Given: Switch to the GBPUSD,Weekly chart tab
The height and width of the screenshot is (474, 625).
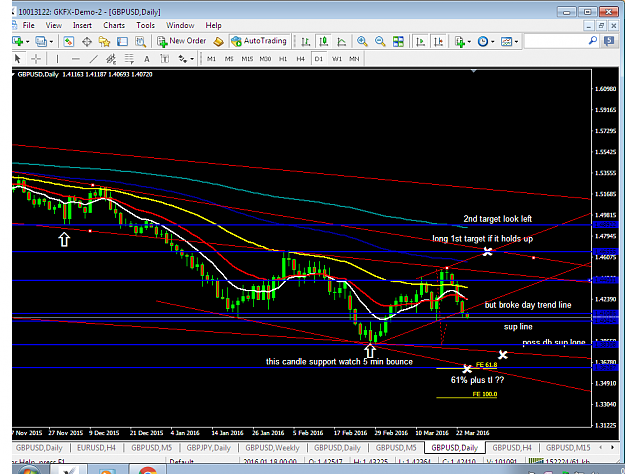Looking at the screenshot, I should pyautogui.click(x=272, y=448).
